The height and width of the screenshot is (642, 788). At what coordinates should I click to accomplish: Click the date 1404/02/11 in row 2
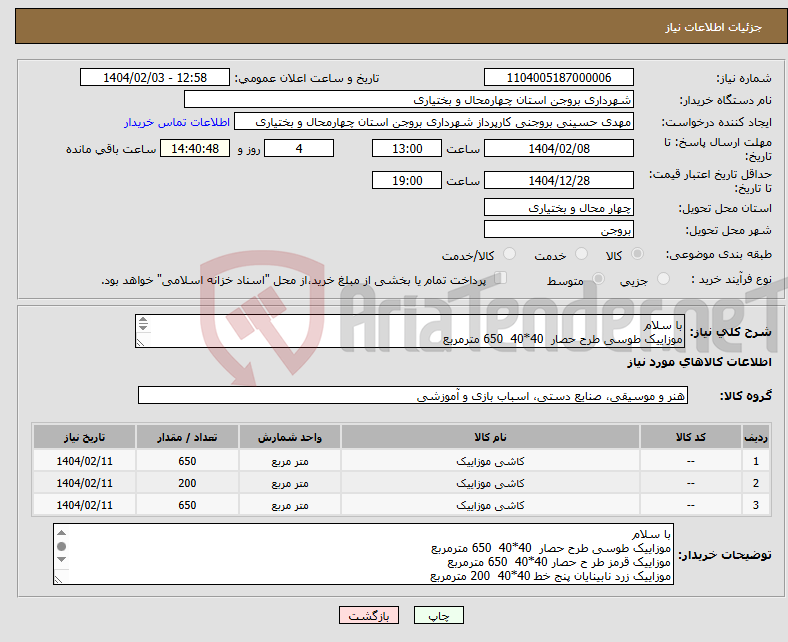tap(84, 483)
